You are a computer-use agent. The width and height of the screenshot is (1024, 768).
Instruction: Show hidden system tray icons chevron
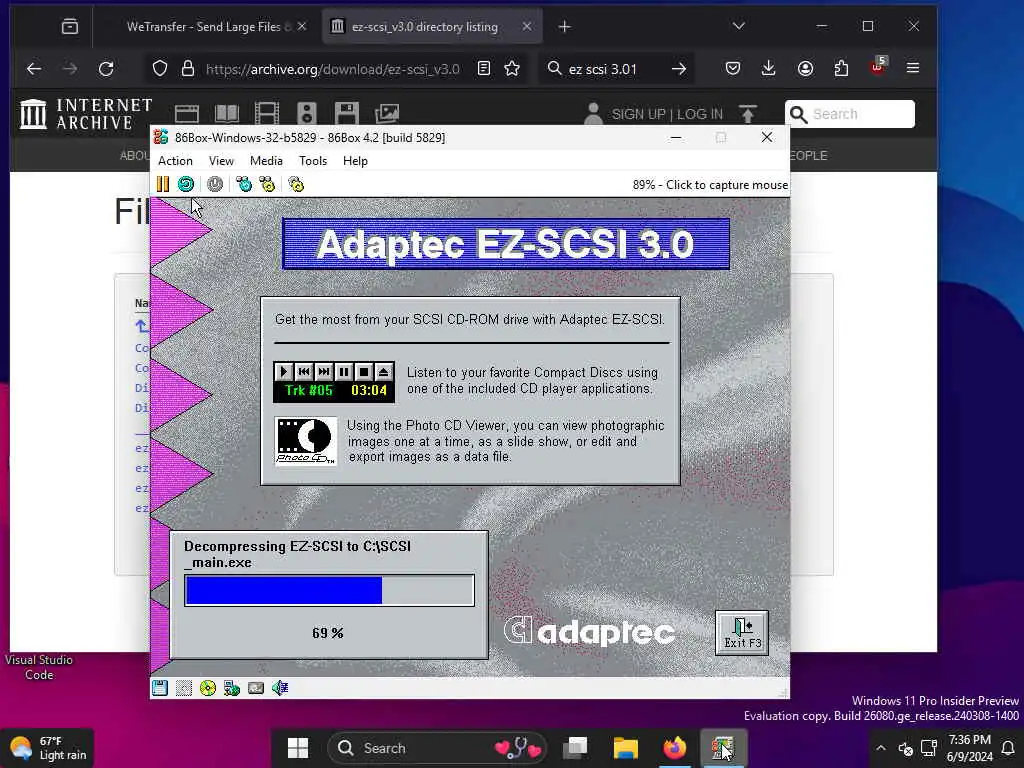[881, 748]
